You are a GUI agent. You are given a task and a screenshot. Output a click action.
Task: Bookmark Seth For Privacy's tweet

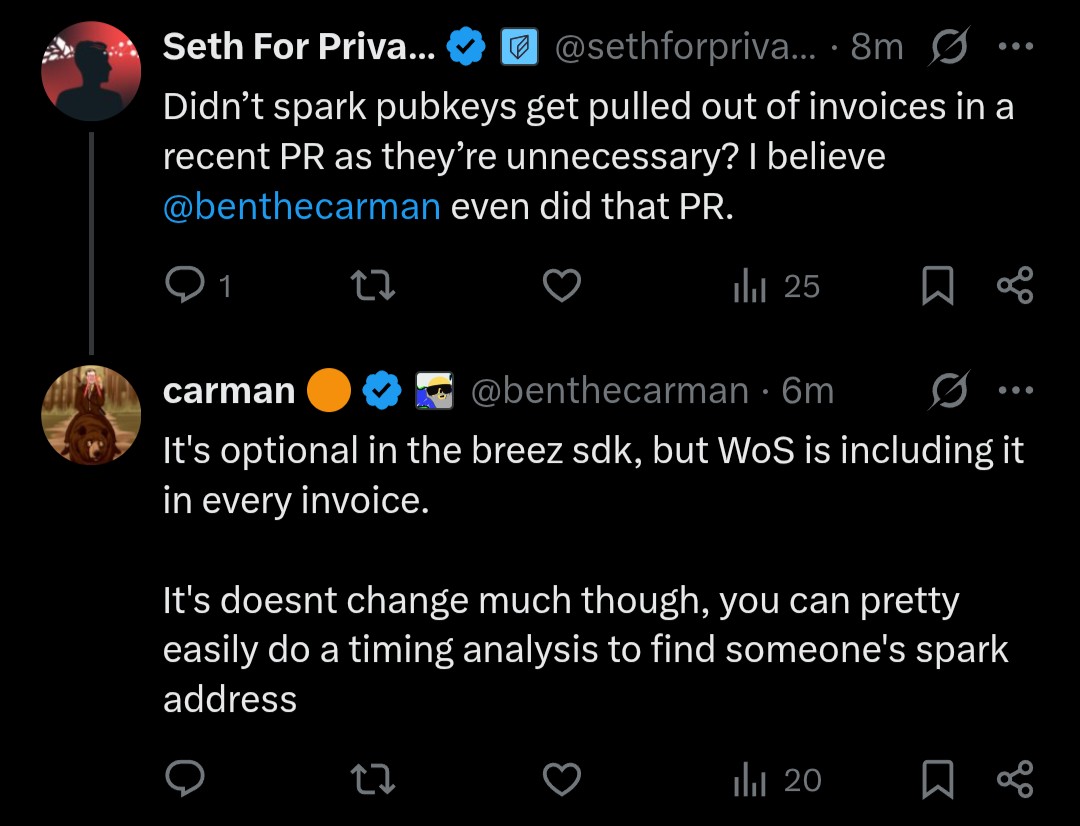[935, 287]
